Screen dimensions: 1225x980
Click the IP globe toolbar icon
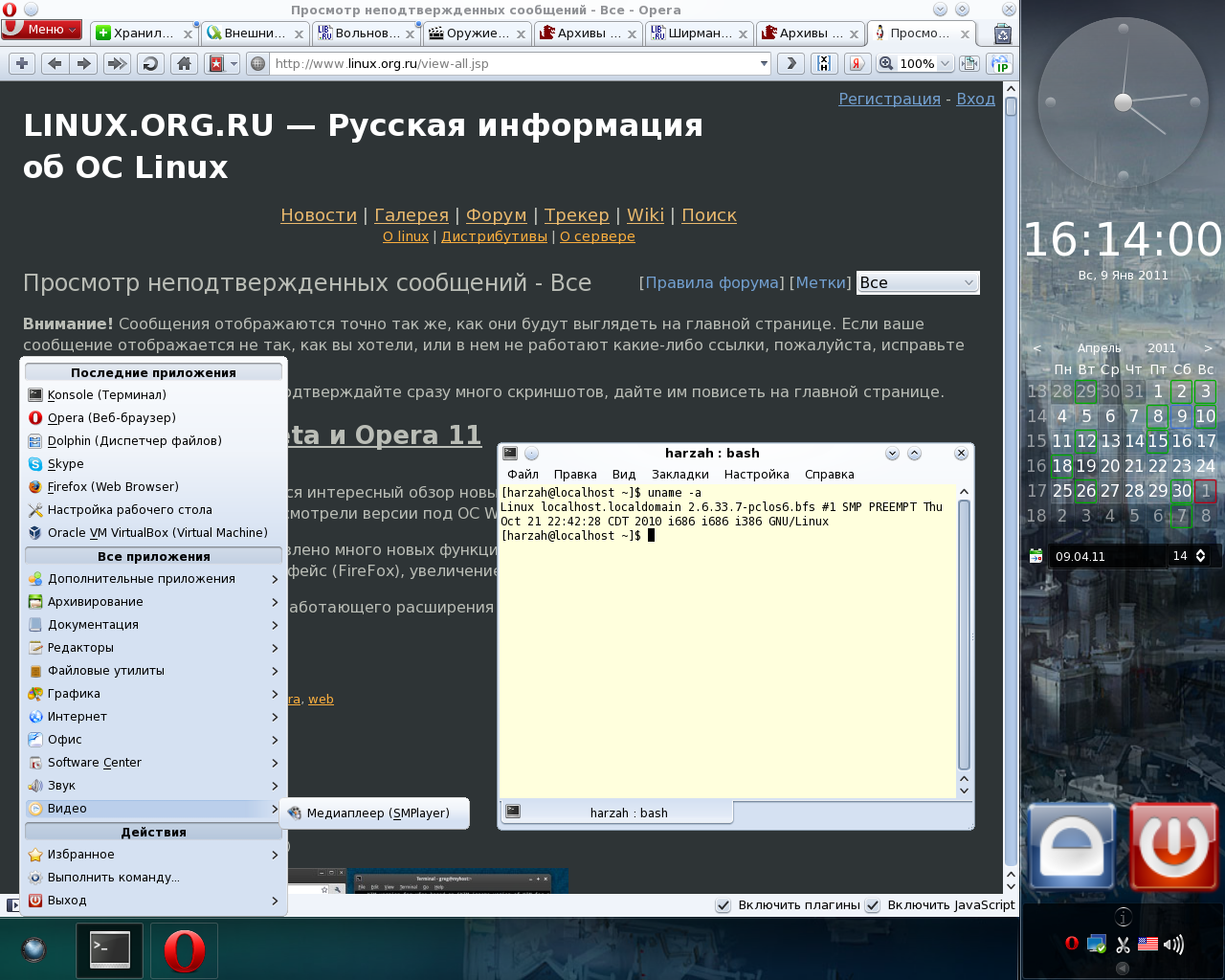(x=1001, y=63)
